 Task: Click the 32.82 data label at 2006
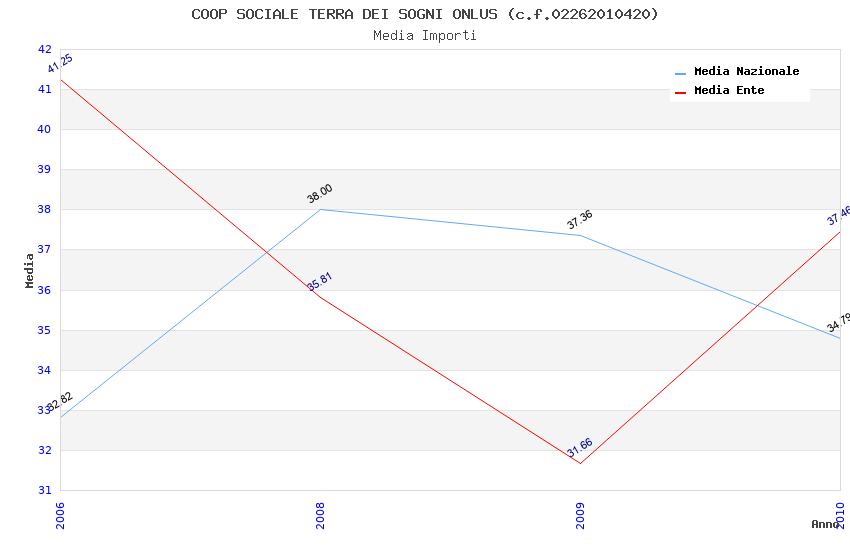click(x=60, y=402)
